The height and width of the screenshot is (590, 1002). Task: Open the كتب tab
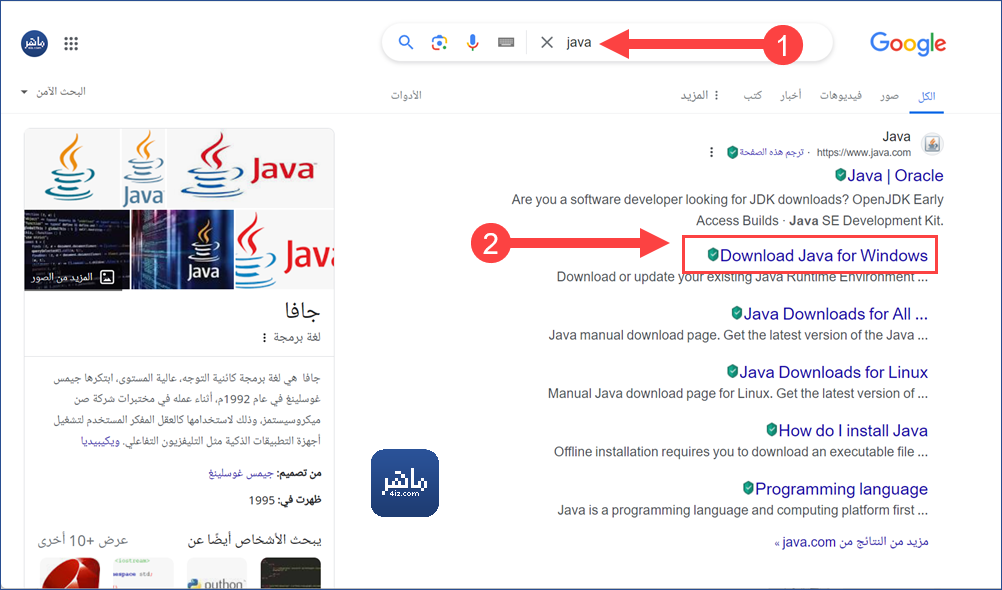[752, 96]
